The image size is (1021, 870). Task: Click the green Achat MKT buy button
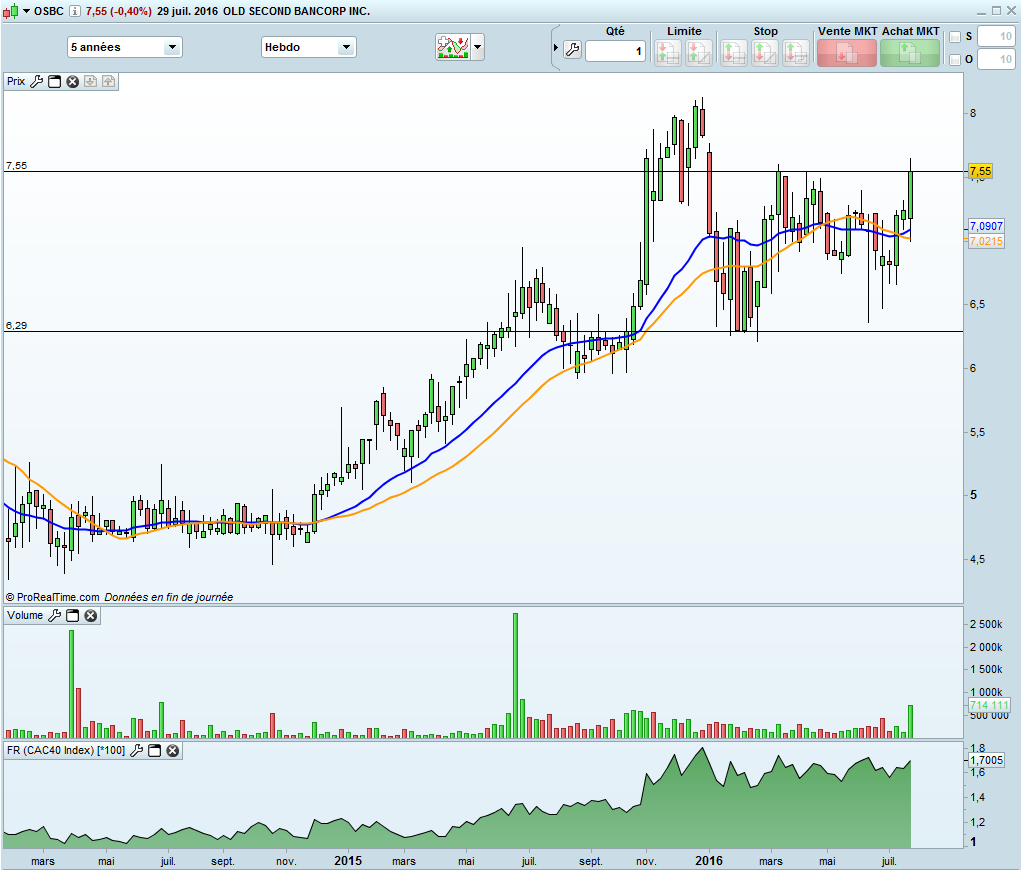click(910, 53)
